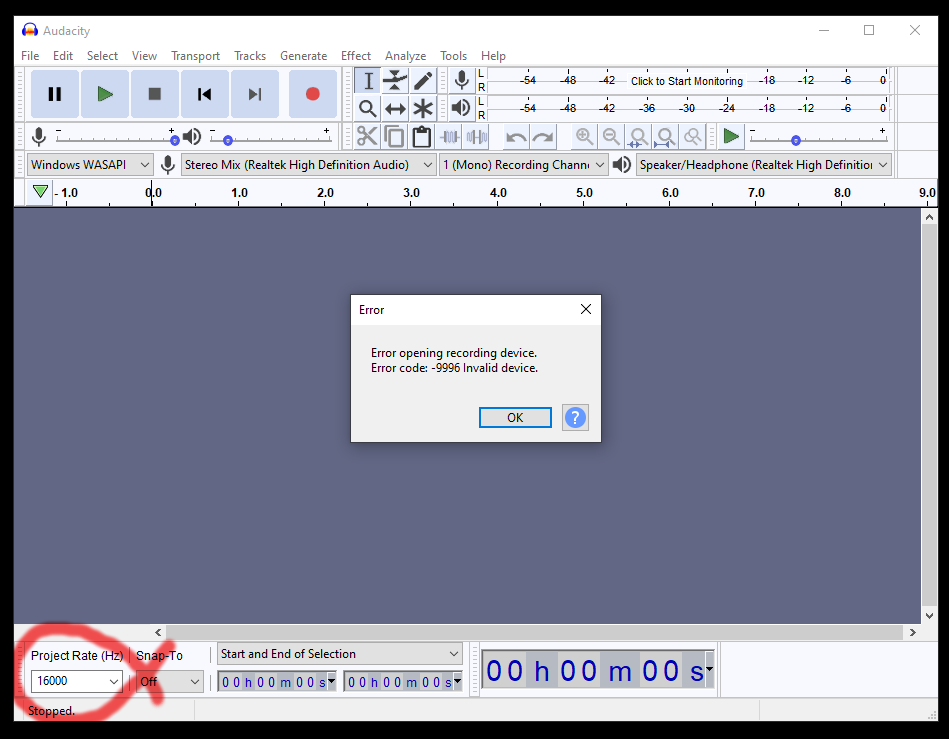This screenshot has width=949, height=739.
Task: Click the Redo arrow icon
Action: [543, 137]
